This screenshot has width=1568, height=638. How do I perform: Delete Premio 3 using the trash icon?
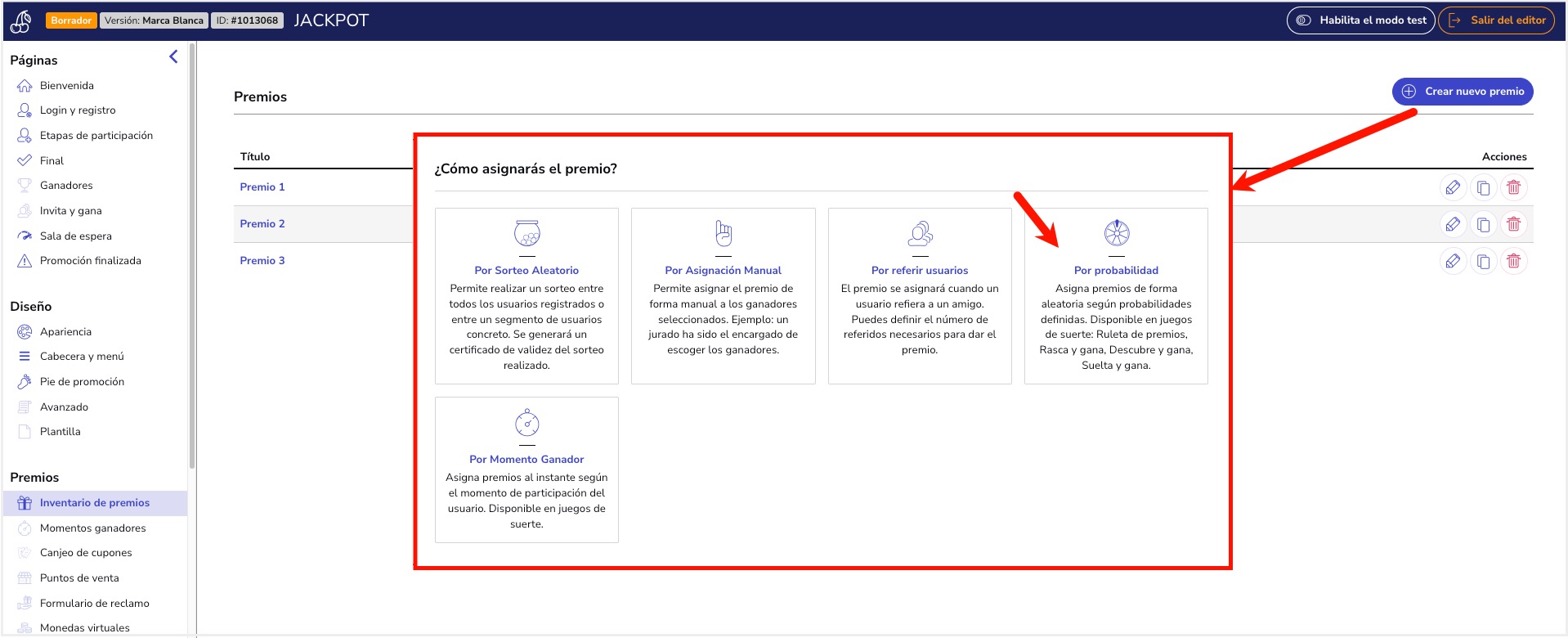tap(1513, 261)
